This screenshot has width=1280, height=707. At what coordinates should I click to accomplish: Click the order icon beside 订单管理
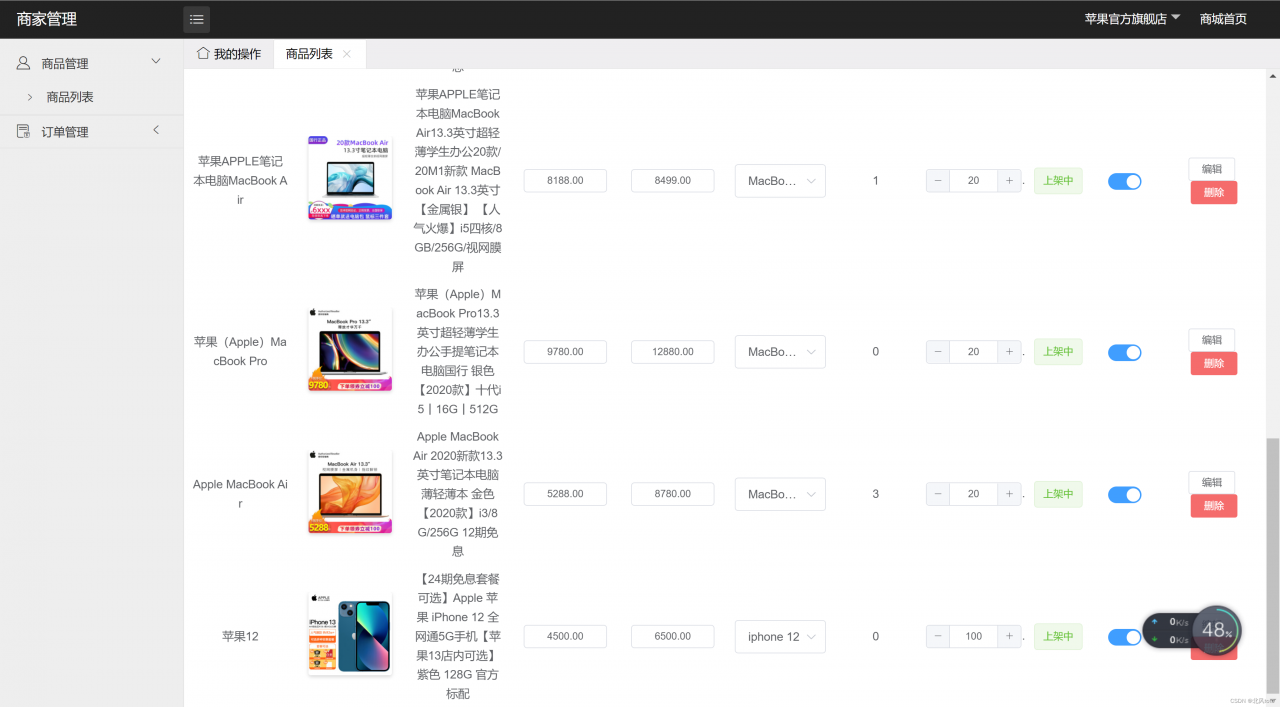pos(23,131)
